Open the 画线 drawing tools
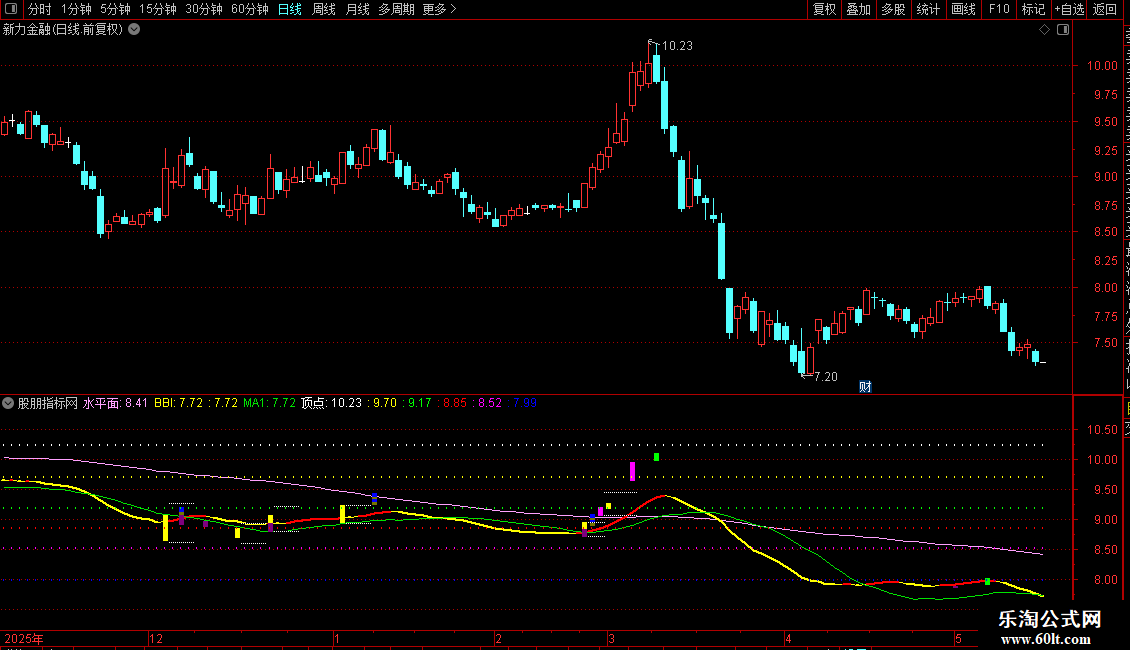 [x=963, y=9]
